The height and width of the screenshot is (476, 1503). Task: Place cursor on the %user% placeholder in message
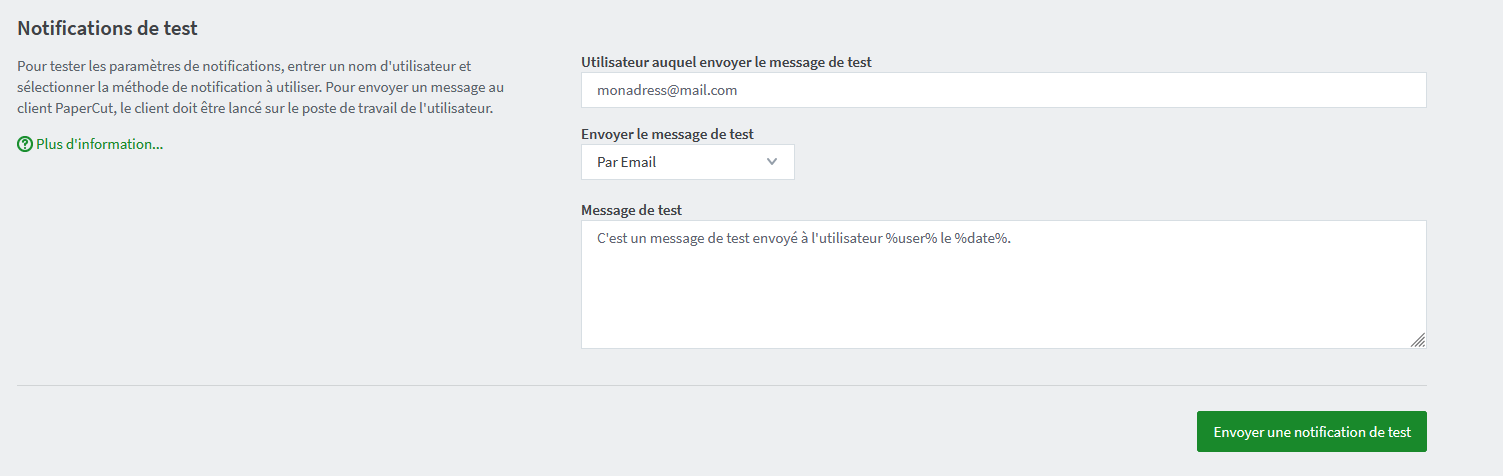click(x=911, y=239)
